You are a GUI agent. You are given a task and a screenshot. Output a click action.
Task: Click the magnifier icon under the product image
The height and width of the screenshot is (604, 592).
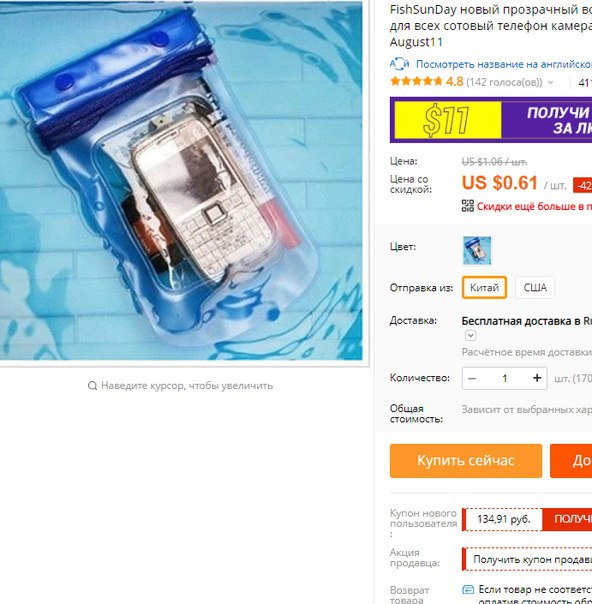[x=92, y=386]
